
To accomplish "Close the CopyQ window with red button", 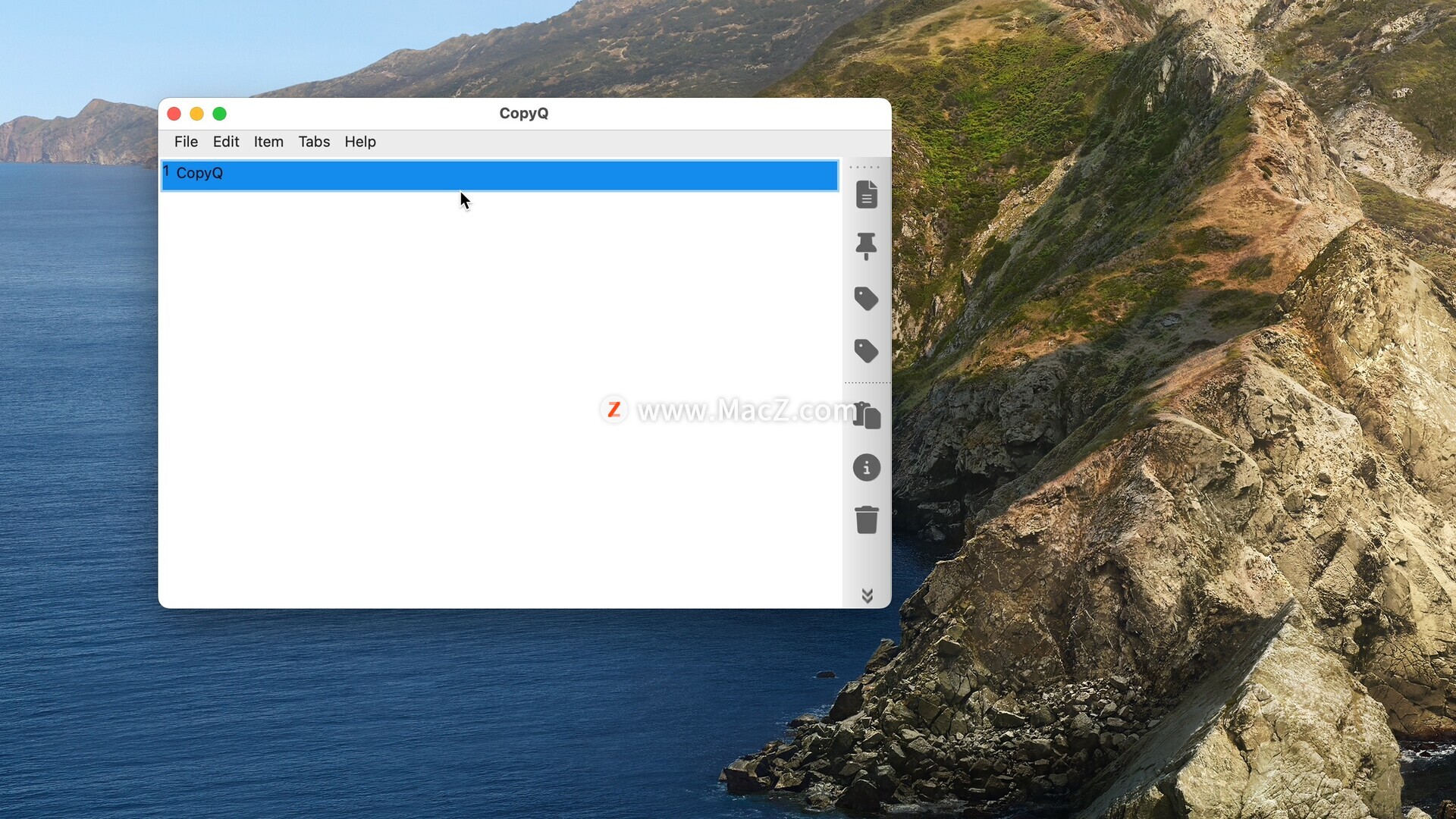I will click(174, 114).
